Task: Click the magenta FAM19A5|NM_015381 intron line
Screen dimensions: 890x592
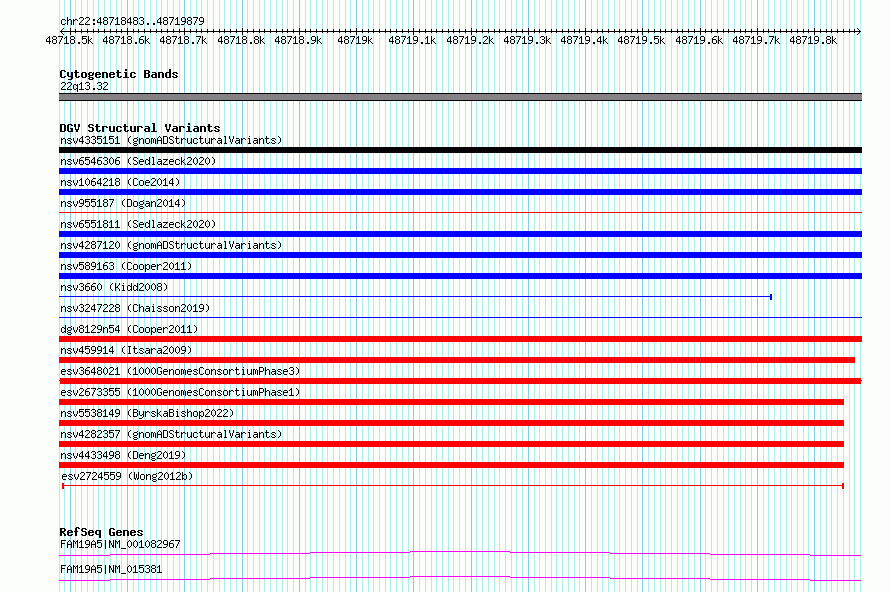Action: [460, 578]
